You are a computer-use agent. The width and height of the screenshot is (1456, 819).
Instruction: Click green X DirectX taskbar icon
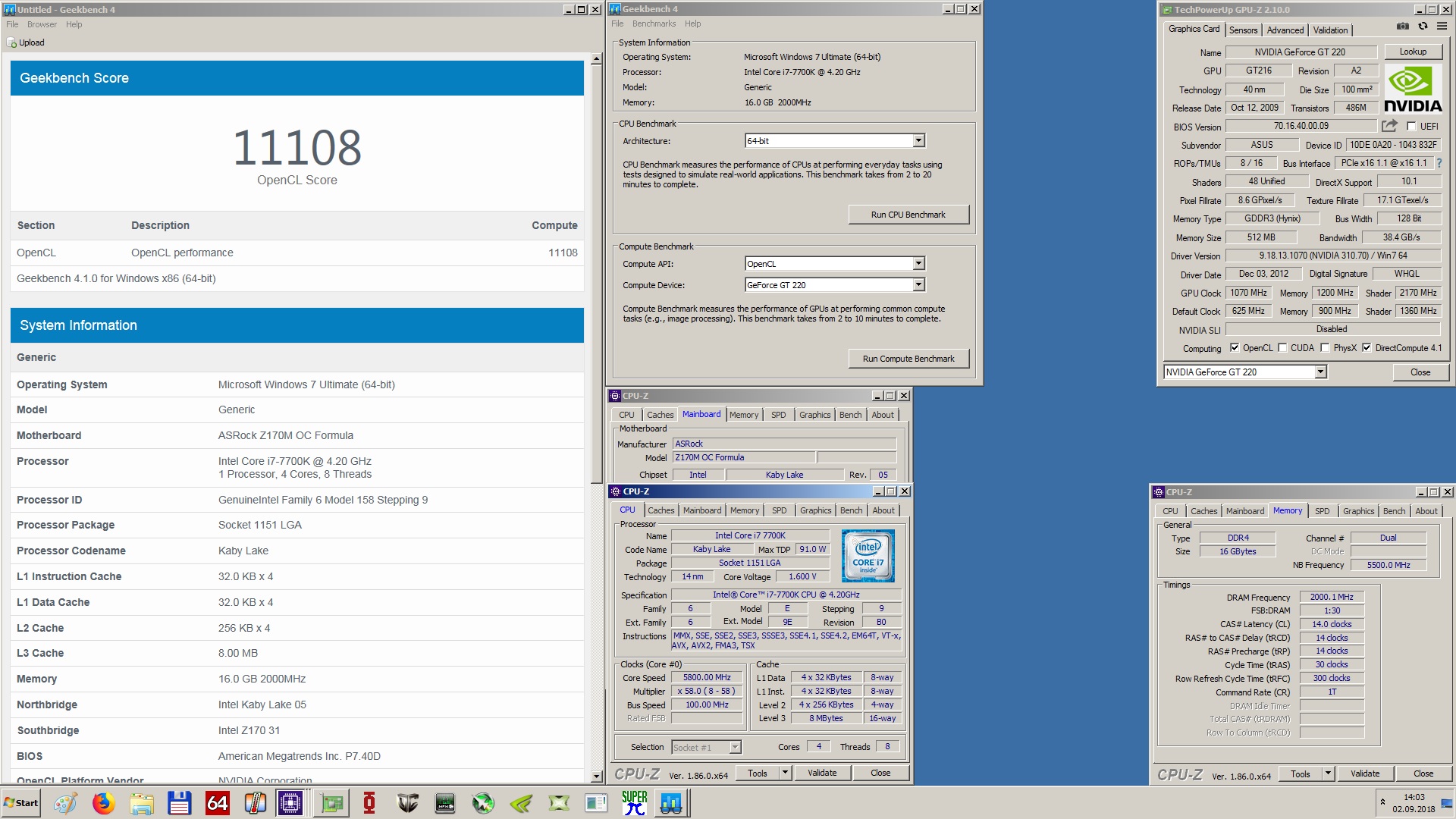[x=559, y=803]
